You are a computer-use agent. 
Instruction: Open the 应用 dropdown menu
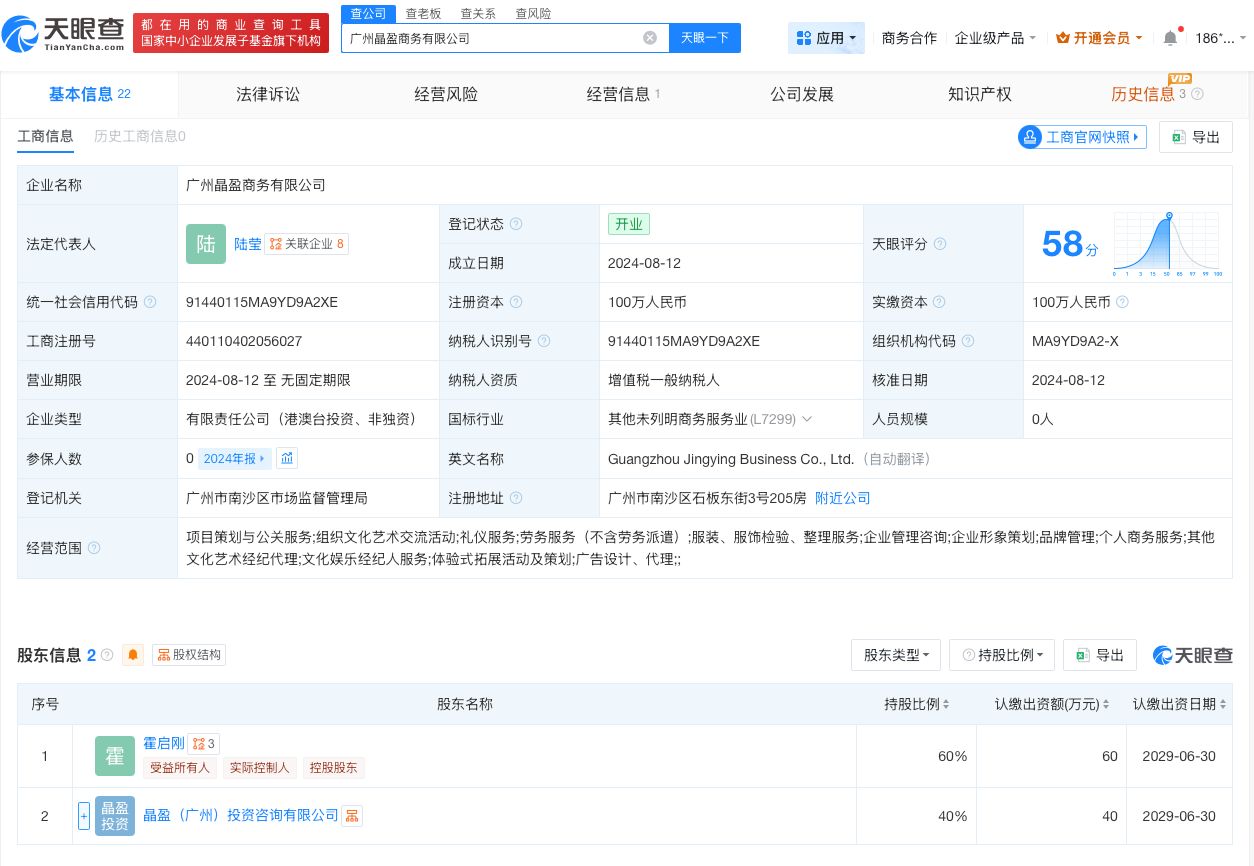pyautogui.click(x=826, y=37)
